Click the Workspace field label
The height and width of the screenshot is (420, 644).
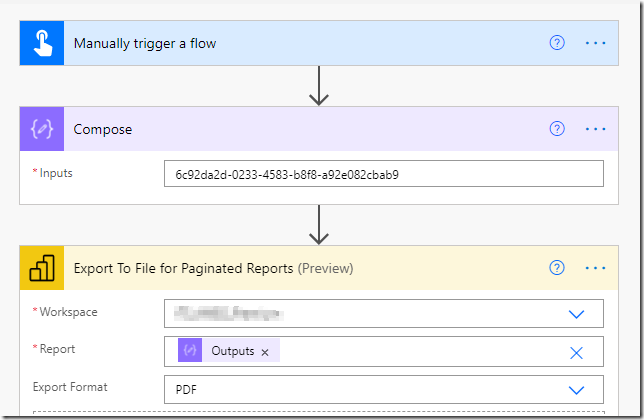point(68,312)
